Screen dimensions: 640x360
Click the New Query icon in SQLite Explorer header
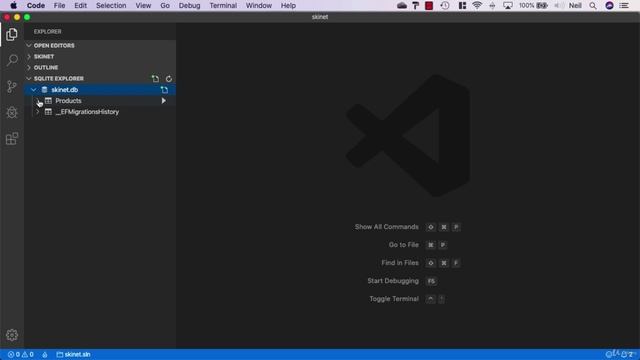click(x=156, y=78)
